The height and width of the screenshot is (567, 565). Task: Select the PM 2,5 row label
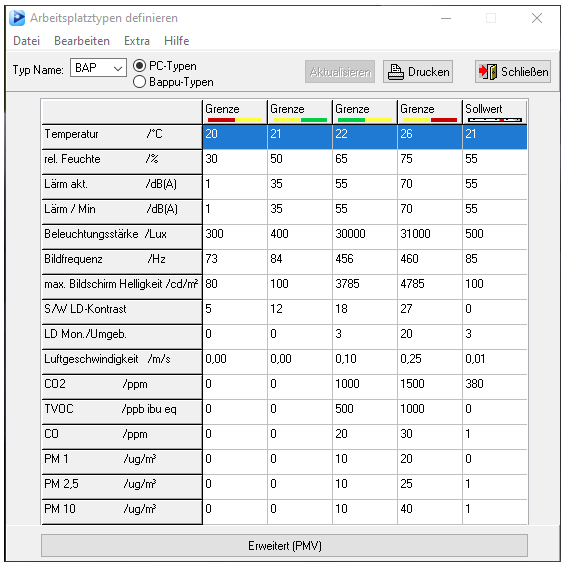[x=122, y=486]
